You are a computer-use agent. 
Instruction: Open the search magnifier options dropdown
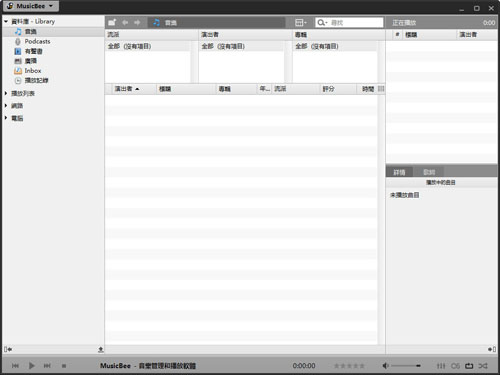pyautogui.click(x=322, y=22)
